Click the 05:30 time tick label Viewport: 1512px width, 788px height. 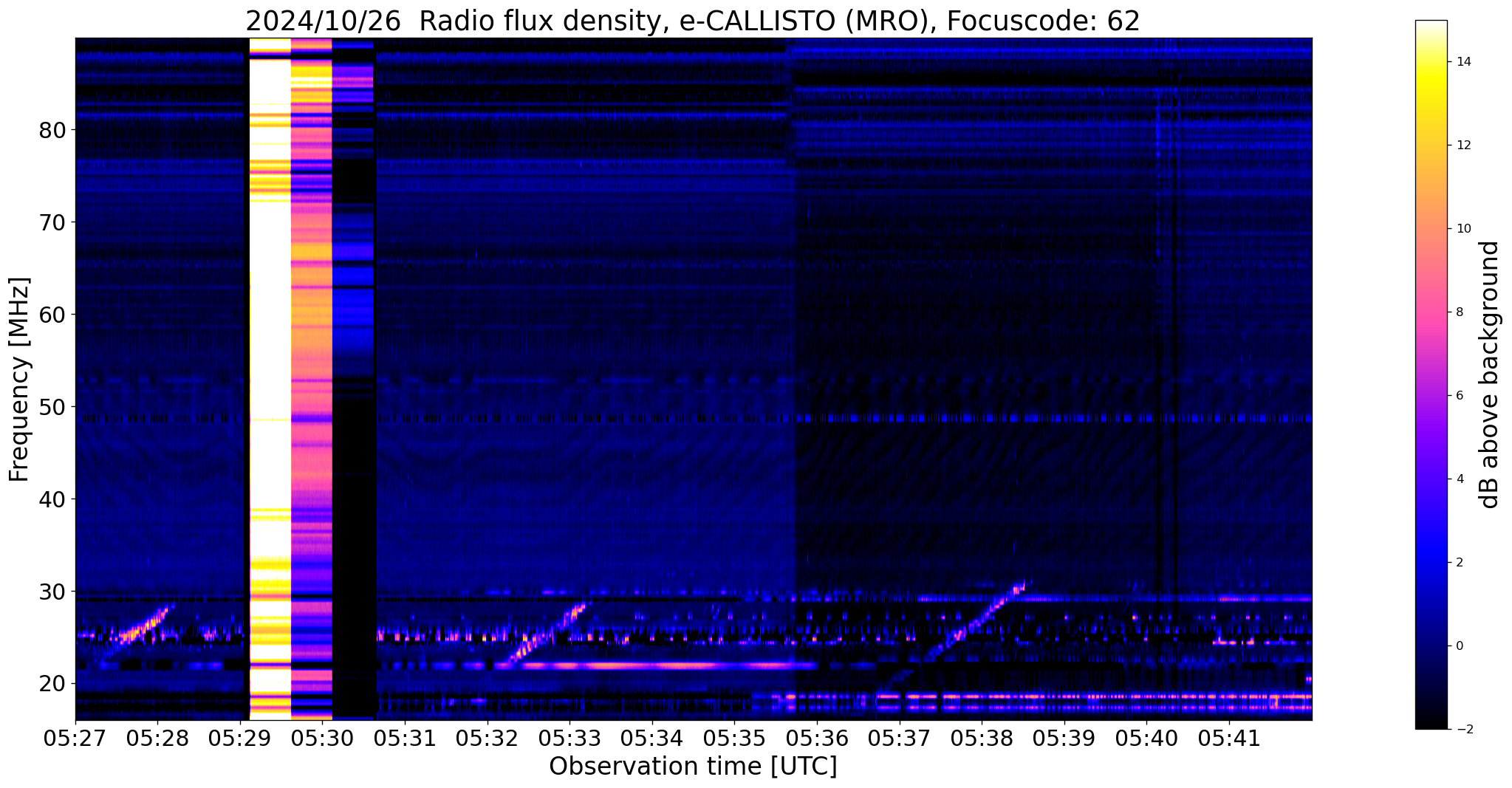[x=323, y=738]
